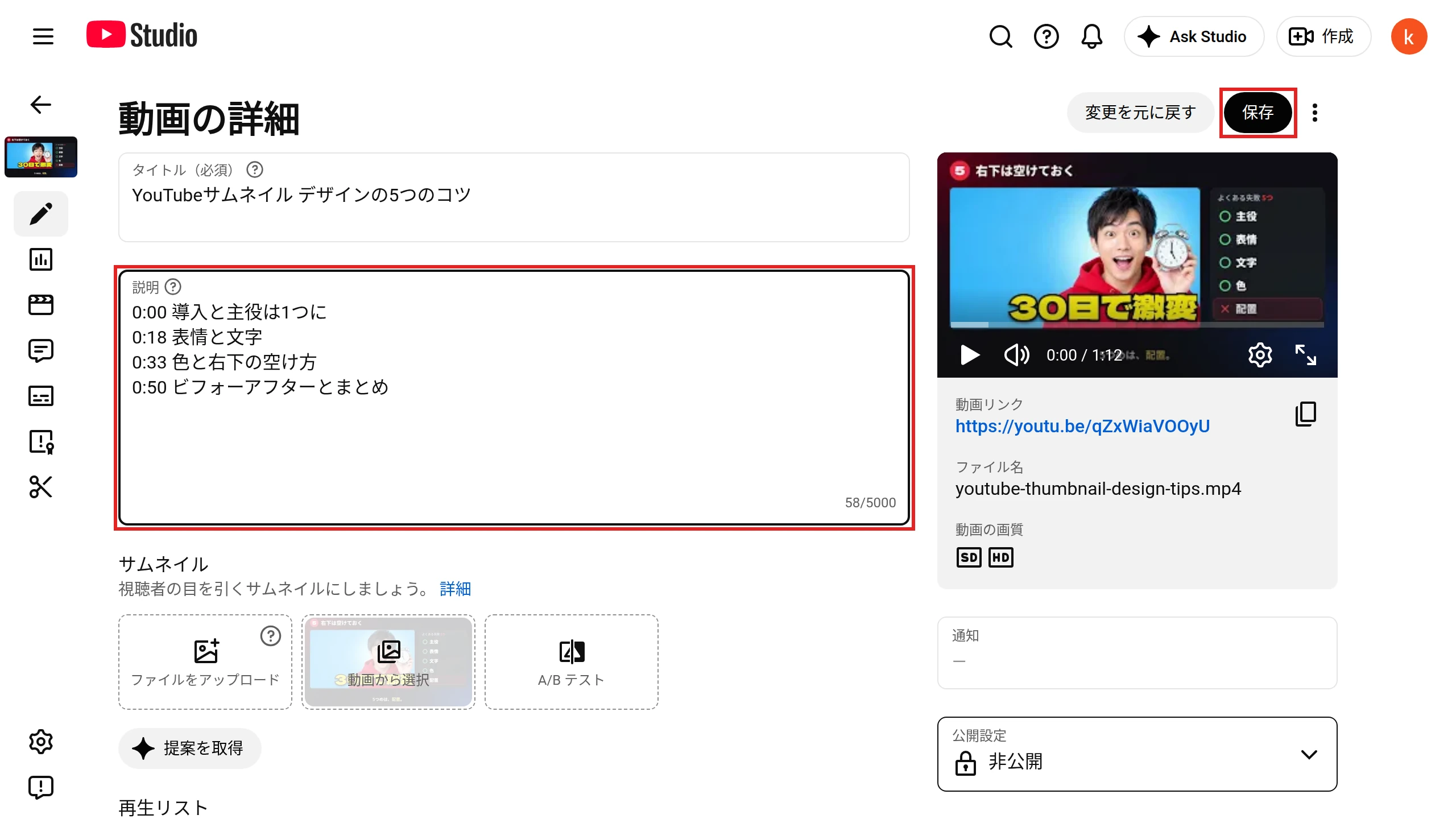
Task: Click the video progress bar
Action: pyautogui.click(x=1137, y=325)
